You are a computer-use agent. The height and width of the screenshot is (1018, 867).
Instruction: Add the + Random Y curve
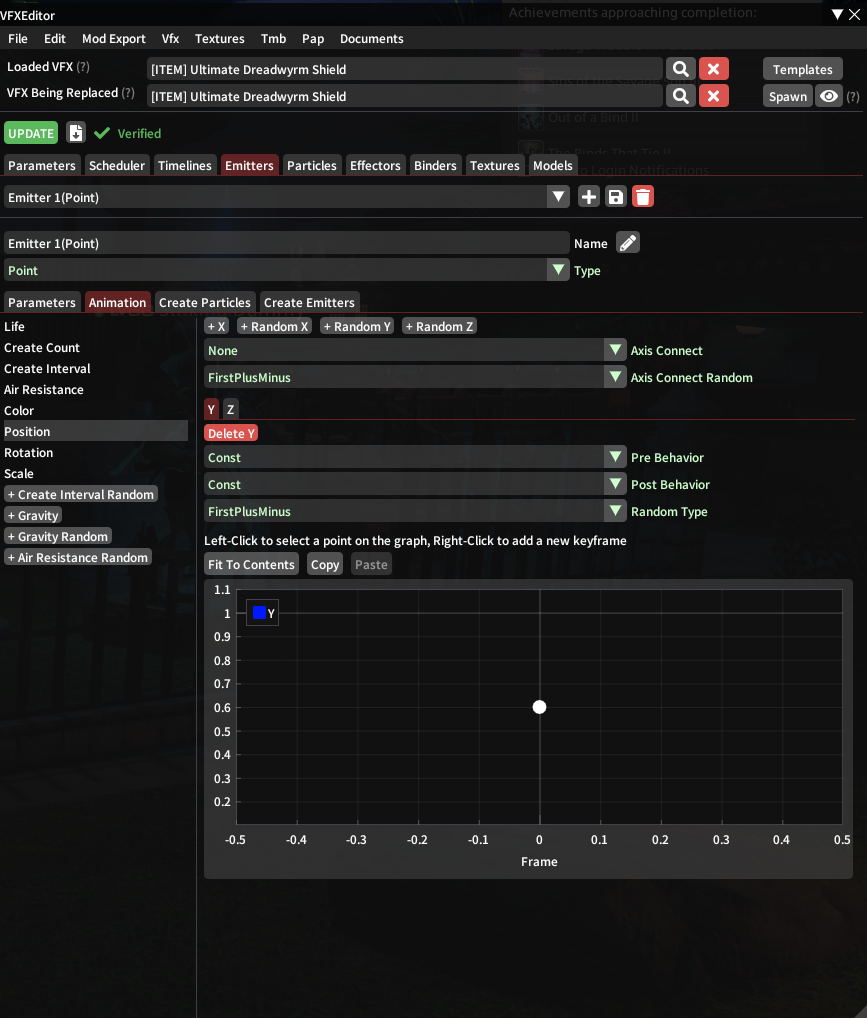click(x=357, y=326)
